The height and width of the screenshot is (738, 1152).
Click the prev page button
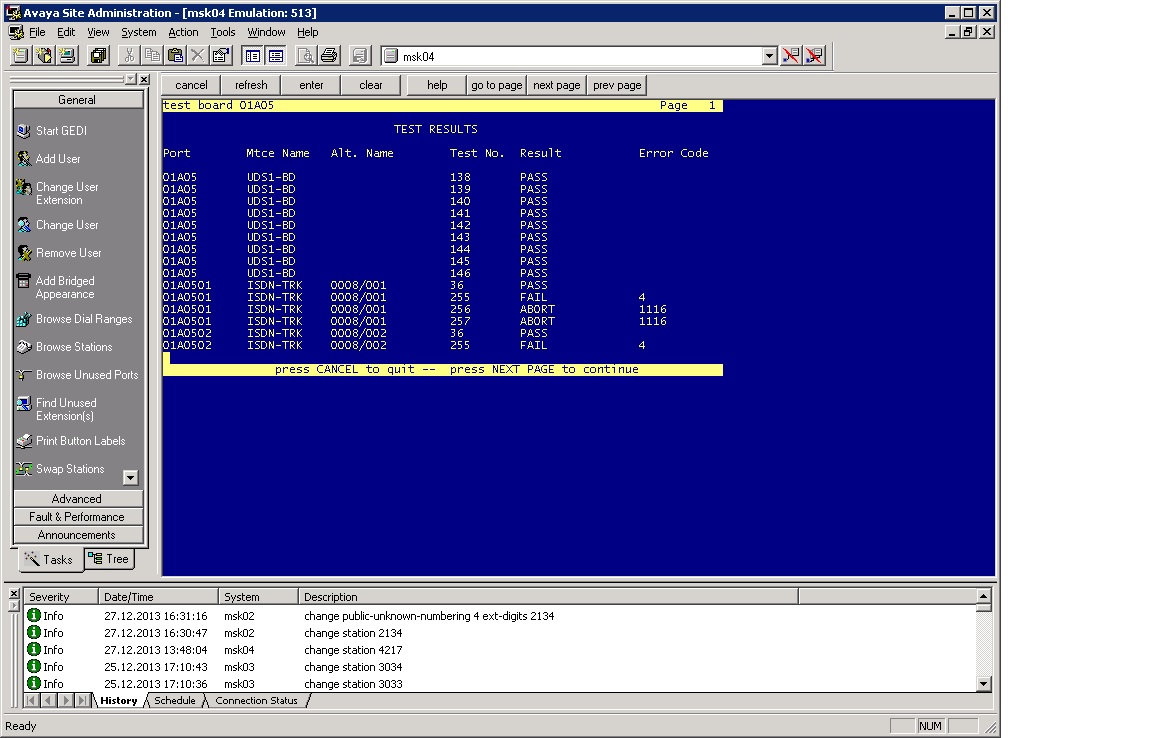617,85
